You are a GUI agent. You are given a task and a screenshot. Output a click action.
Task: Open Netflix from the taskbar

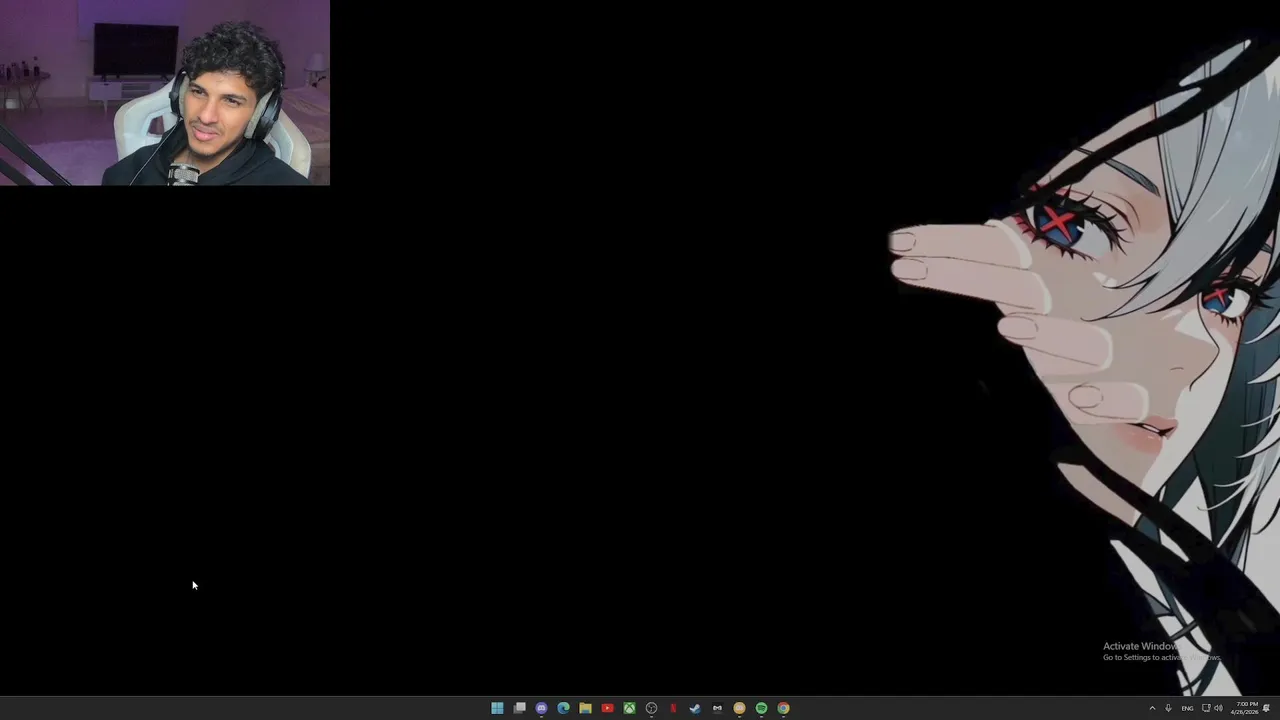coord(673,708)
